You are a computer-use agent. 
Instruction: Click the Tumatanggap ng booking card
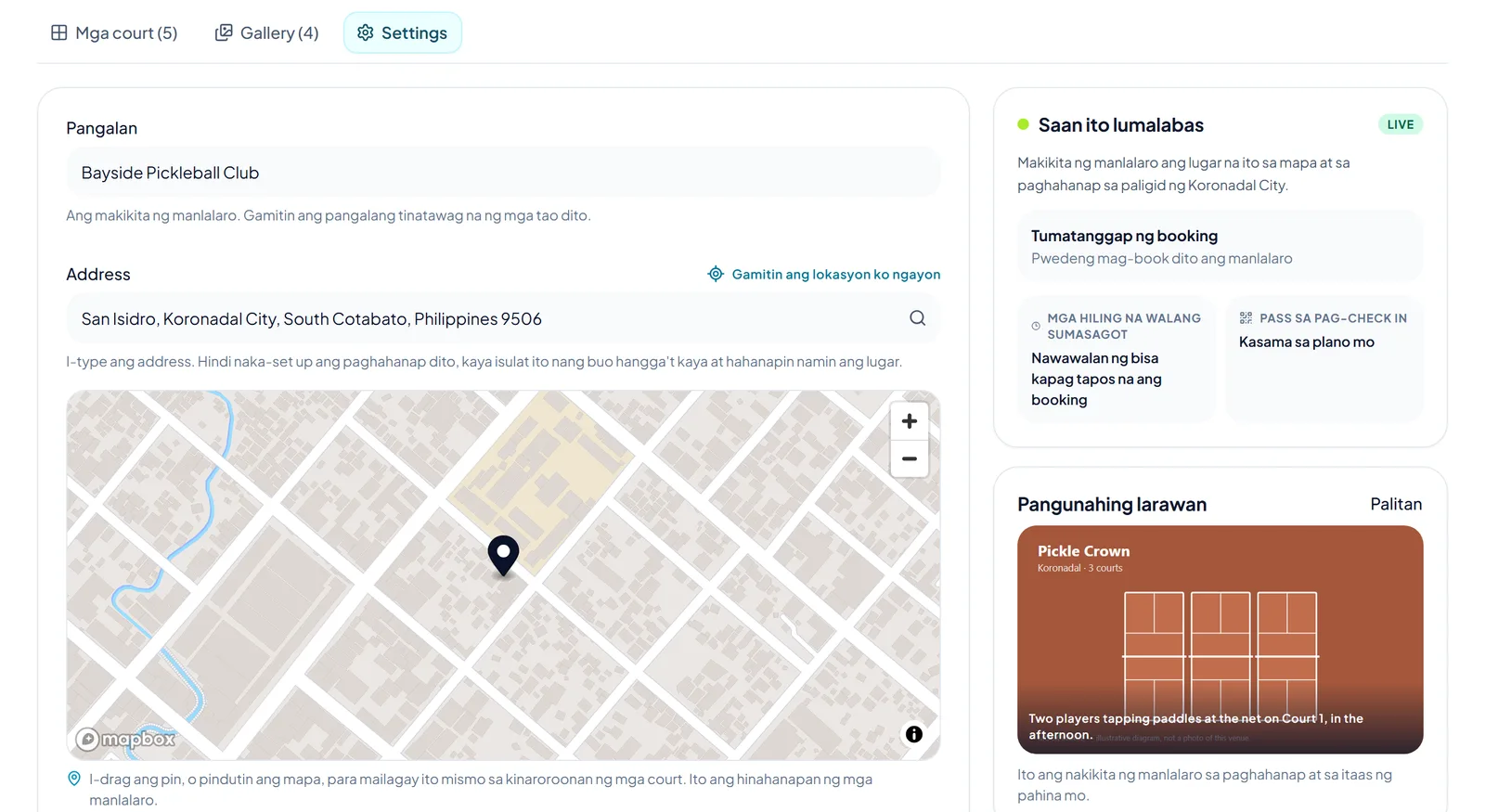[1220, 247]
